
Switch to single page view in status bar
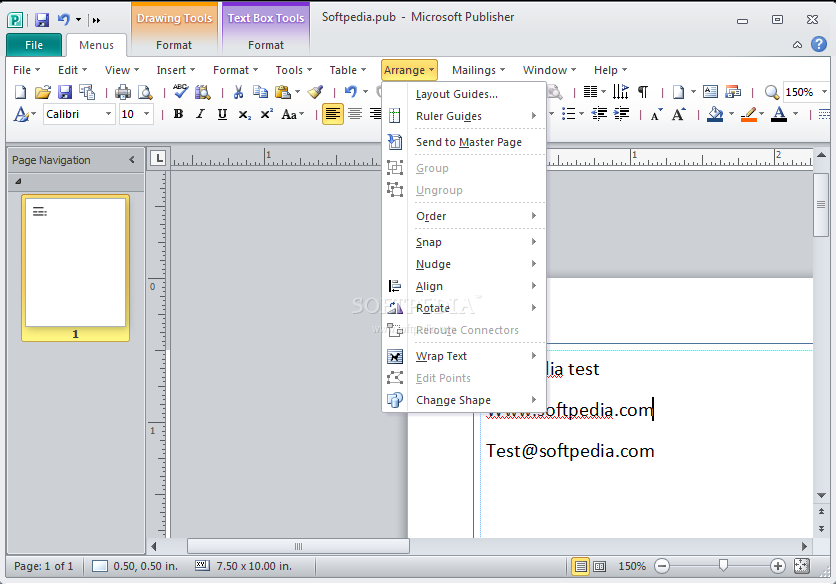coord(581,566)
